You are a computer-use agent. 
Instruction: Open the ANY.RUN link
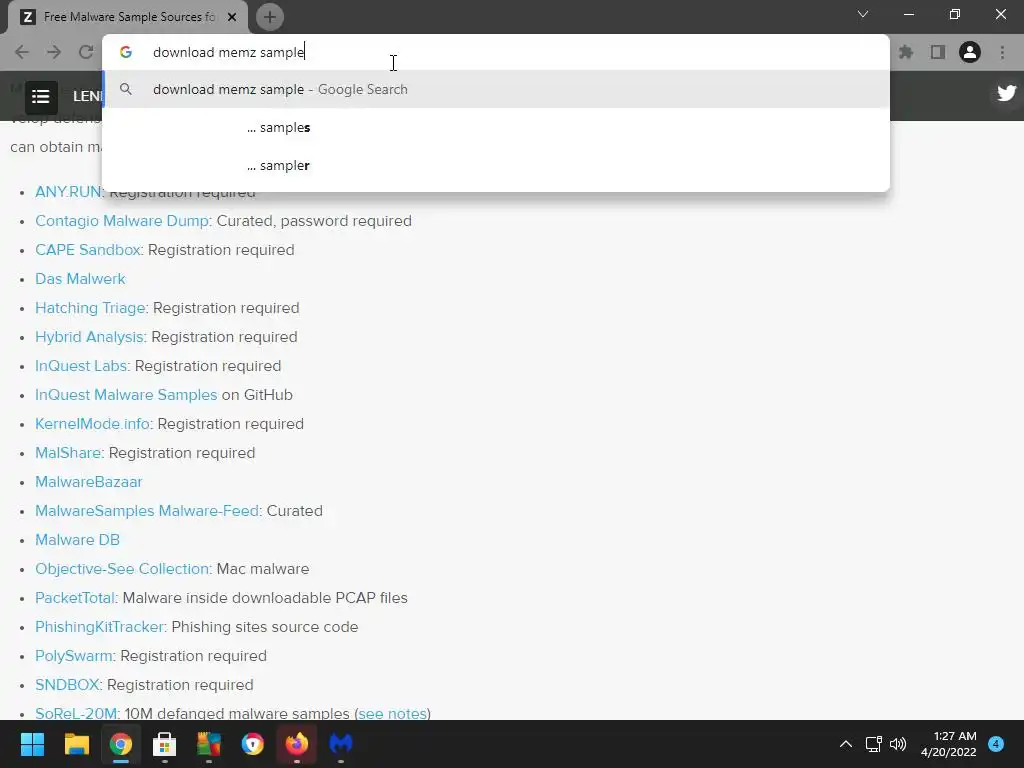(x=69, y=192)
